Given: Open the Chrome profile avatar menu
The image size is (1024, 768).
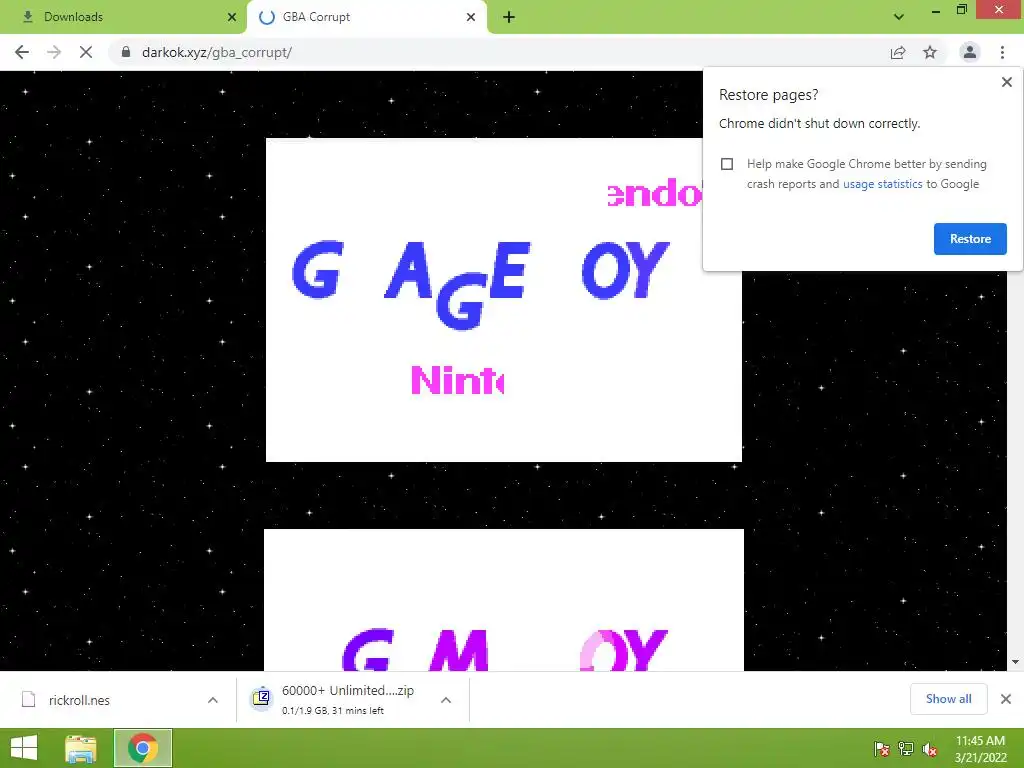Looking at the screenshot, I should [x=970, y=52].
